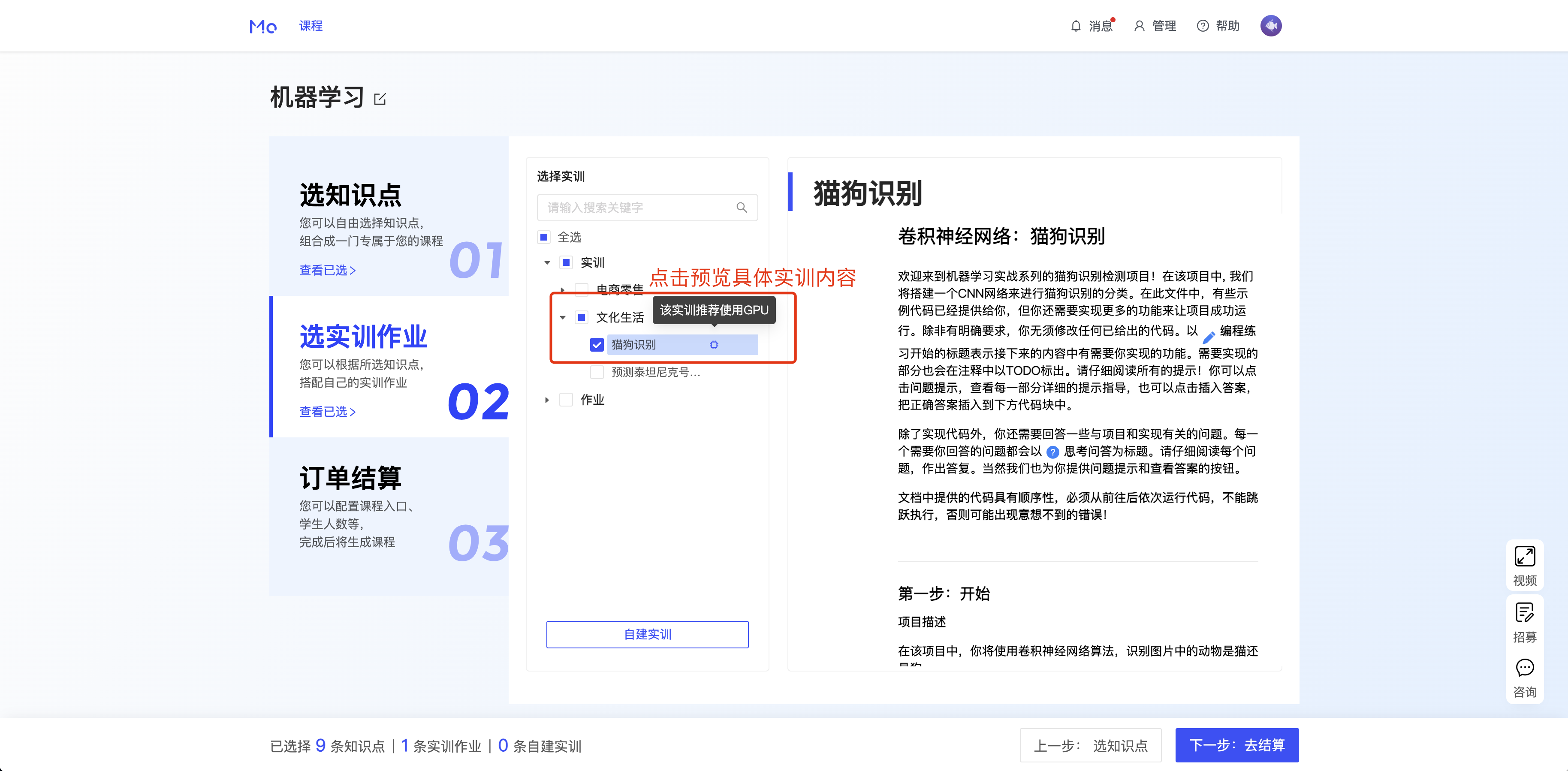Screen dimensions: 1568x771
Task: Check the 作业 checkbox
Action: (x=566, y=400)
